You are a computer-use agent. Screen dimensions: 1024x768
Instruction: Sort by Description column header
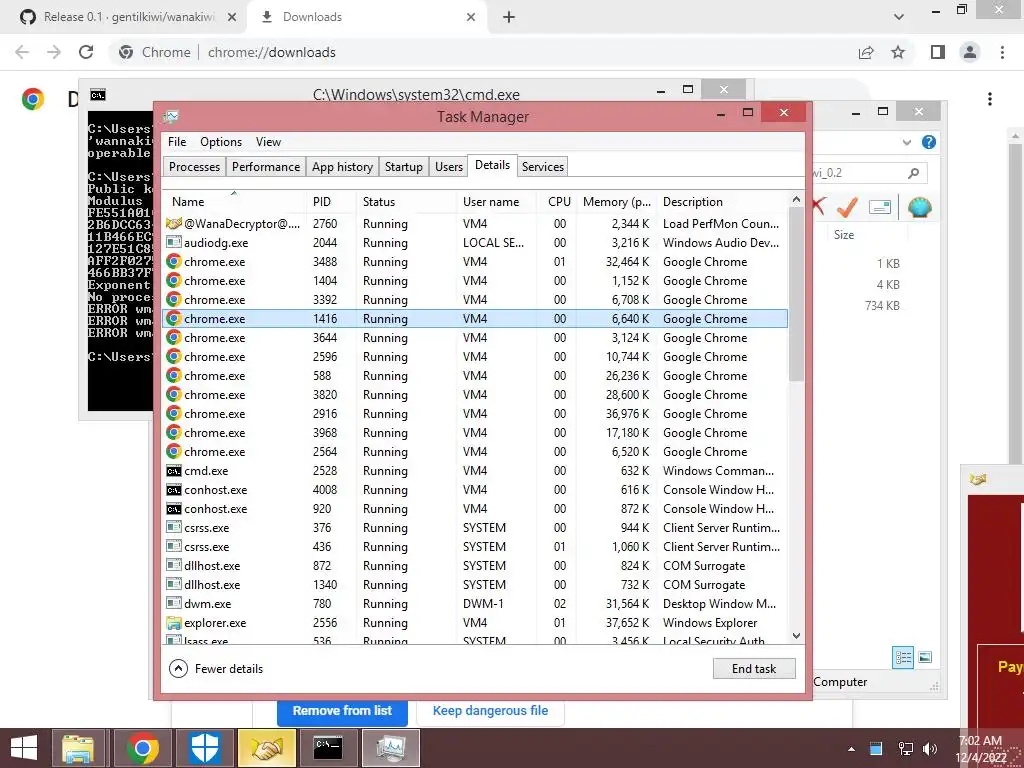tap(722, 202)
